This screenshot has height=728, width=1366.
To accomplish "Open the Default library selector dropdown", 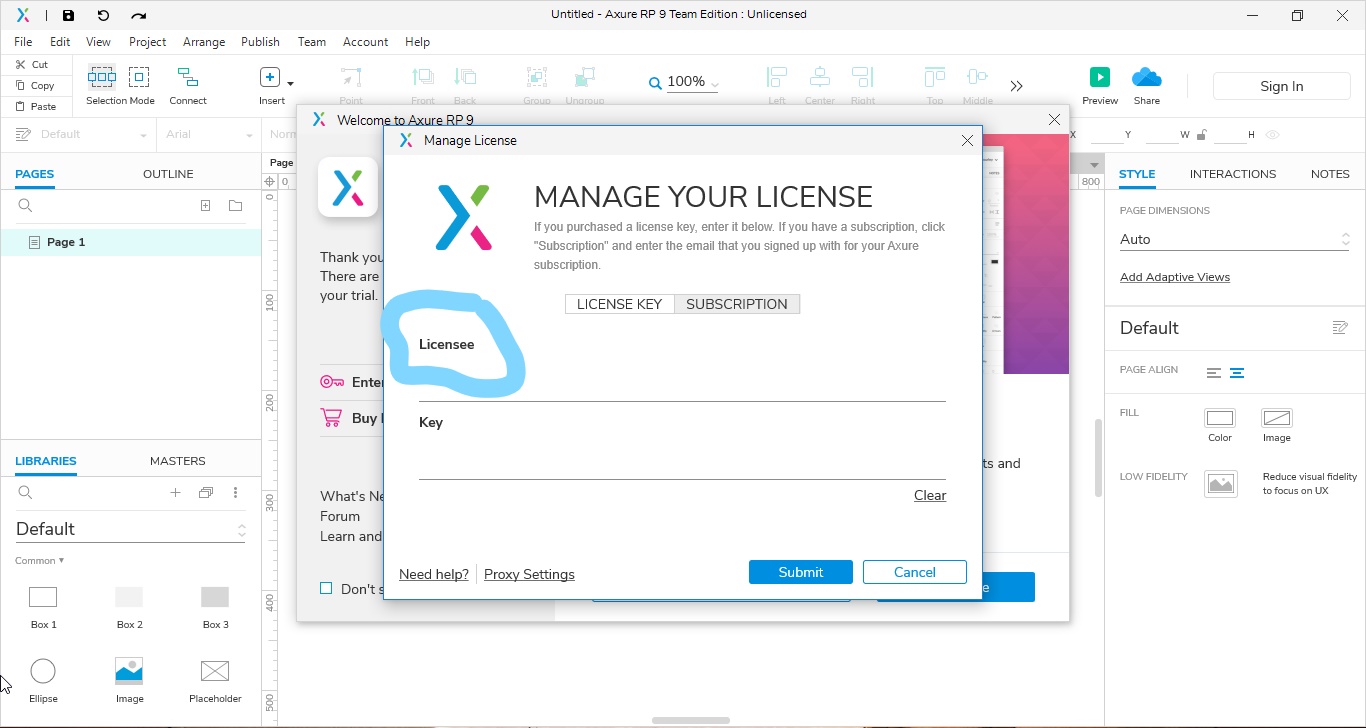I will 130,529.
